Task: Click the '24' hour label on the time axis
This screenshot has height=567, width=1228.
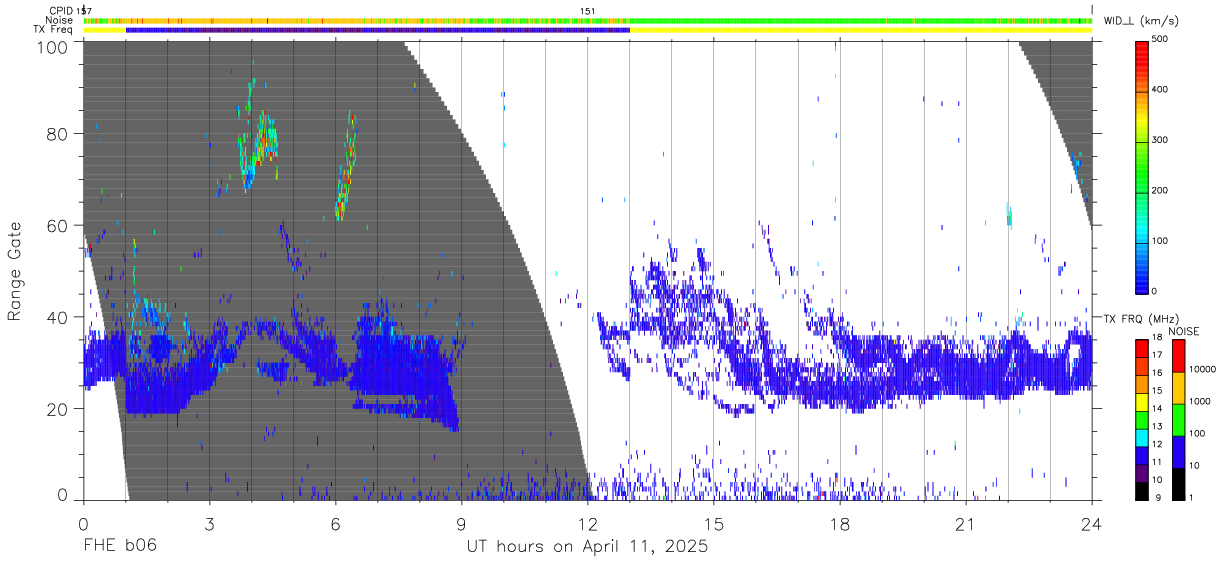Action: (x=1091, y=524)
